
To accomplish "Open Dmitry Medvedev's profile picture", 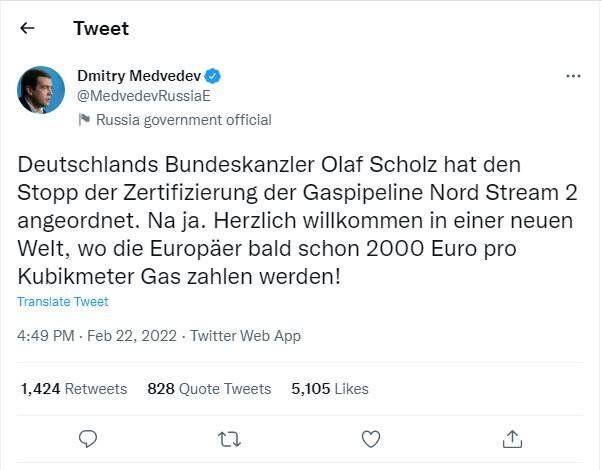I will tap(41, 91).
